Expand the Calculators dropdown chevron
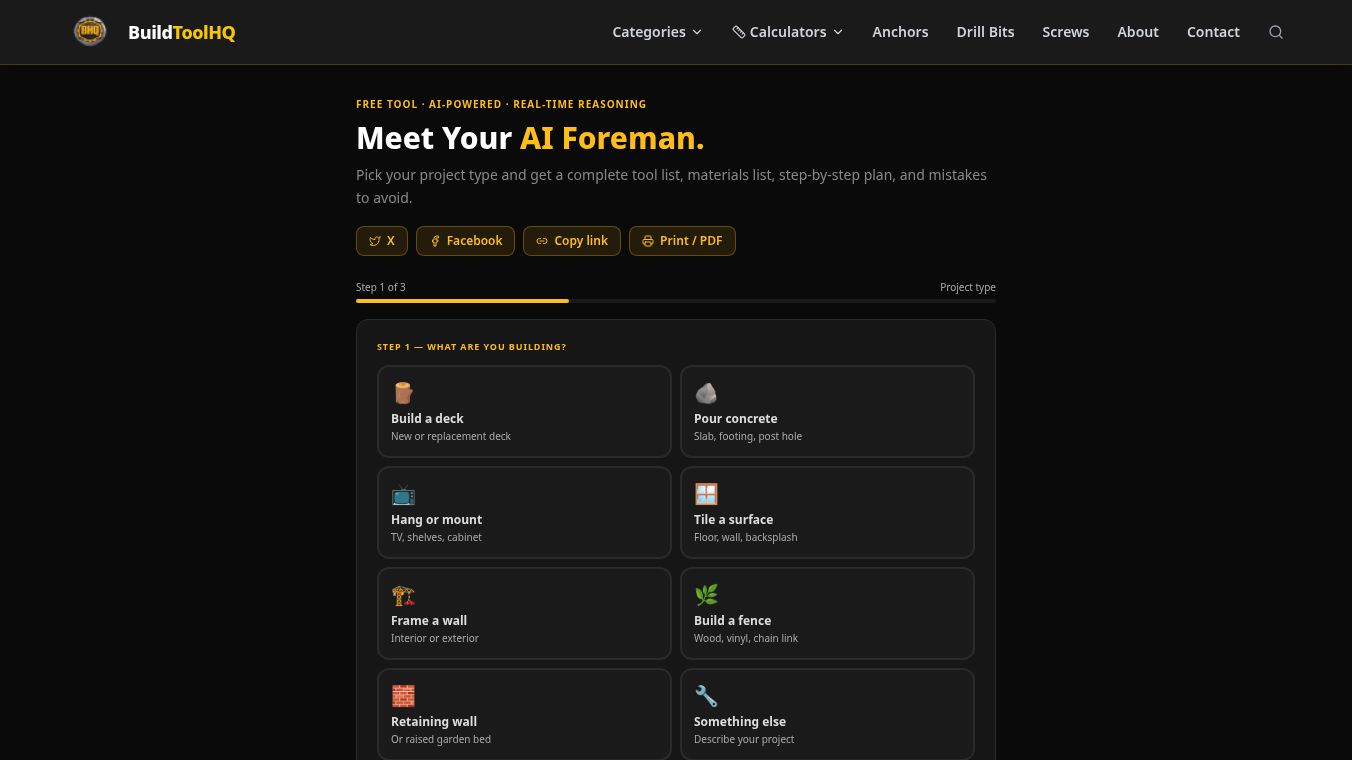1352x760 pixels. click(x=838, y=32)
